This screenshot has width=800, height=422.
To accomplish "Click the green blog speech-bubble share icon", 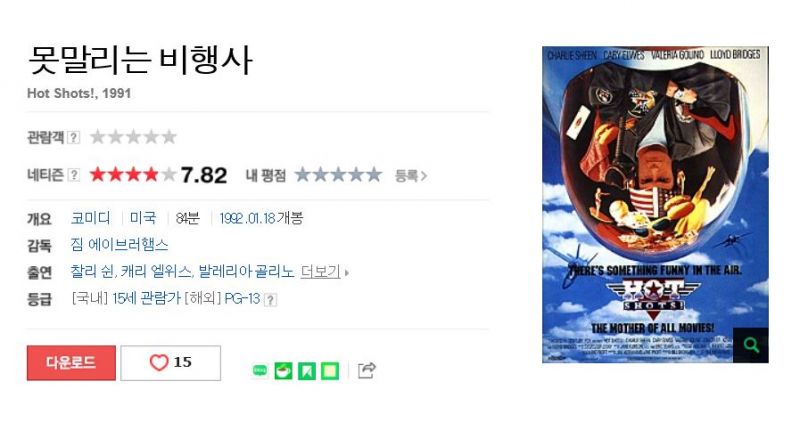I will [x=260, y=370].
